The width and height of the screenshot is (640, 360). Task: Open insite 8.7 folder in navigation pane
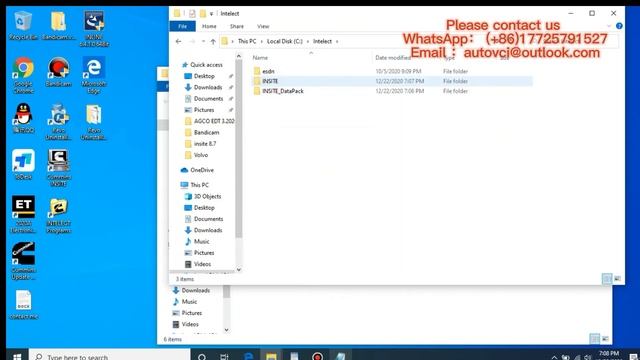205,144
